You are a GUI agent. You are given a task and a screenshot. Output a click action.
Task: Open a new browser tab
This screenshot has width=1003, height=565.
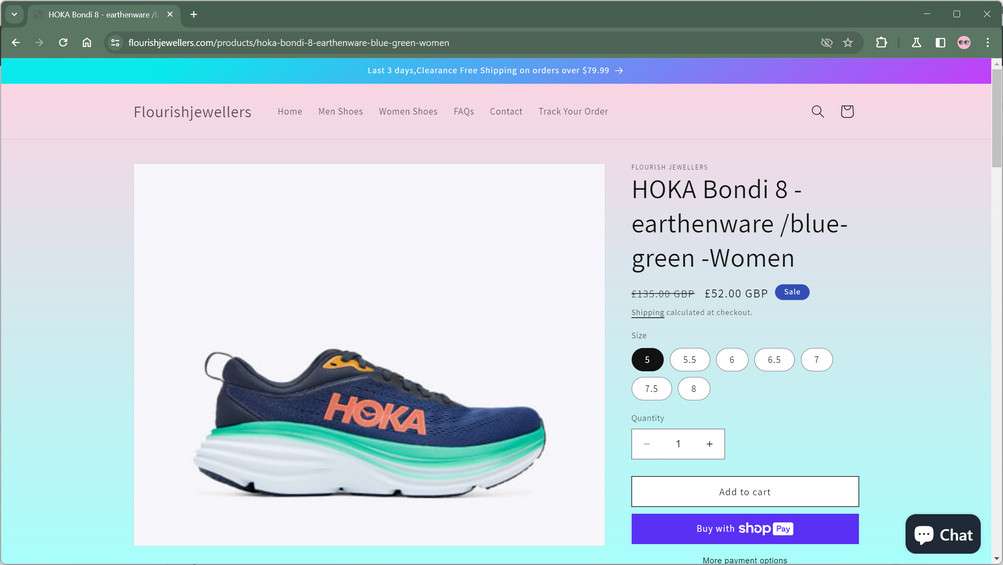click(x=194, y=14)
